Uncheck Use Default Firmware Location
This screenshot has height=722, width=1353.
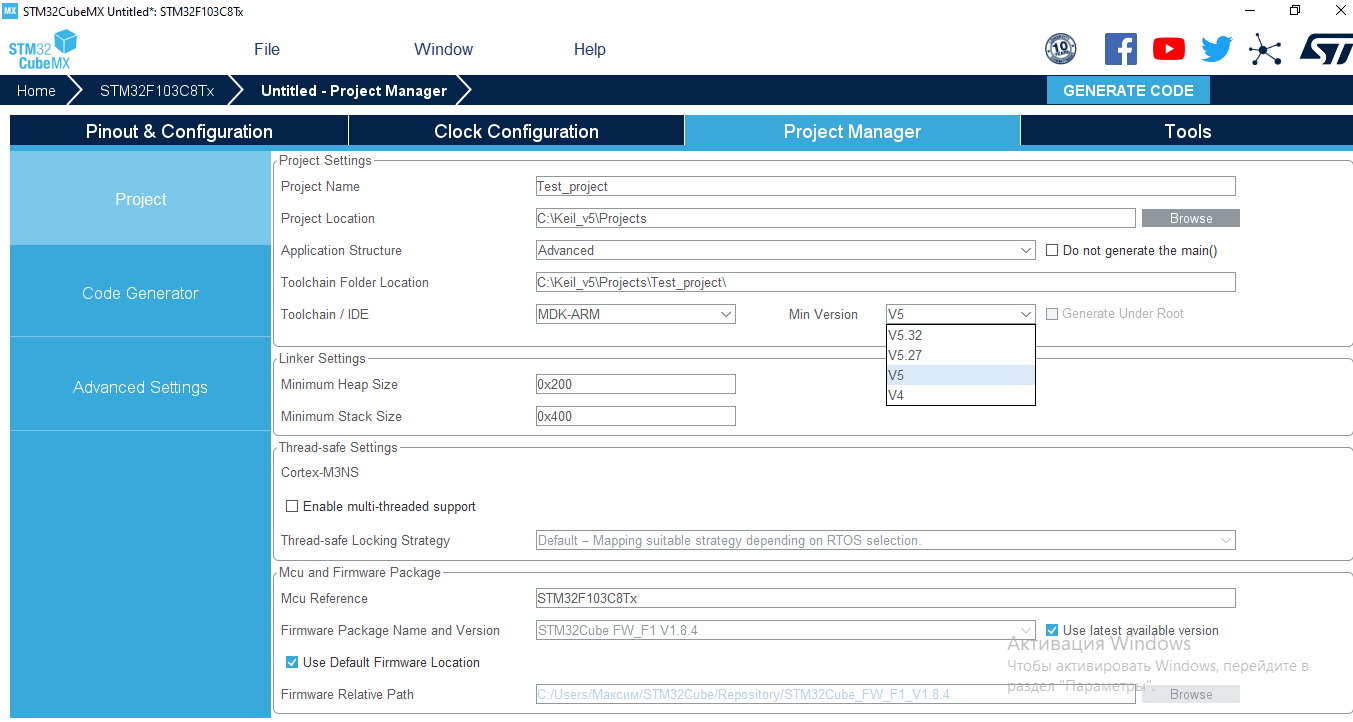click(292, 663)
